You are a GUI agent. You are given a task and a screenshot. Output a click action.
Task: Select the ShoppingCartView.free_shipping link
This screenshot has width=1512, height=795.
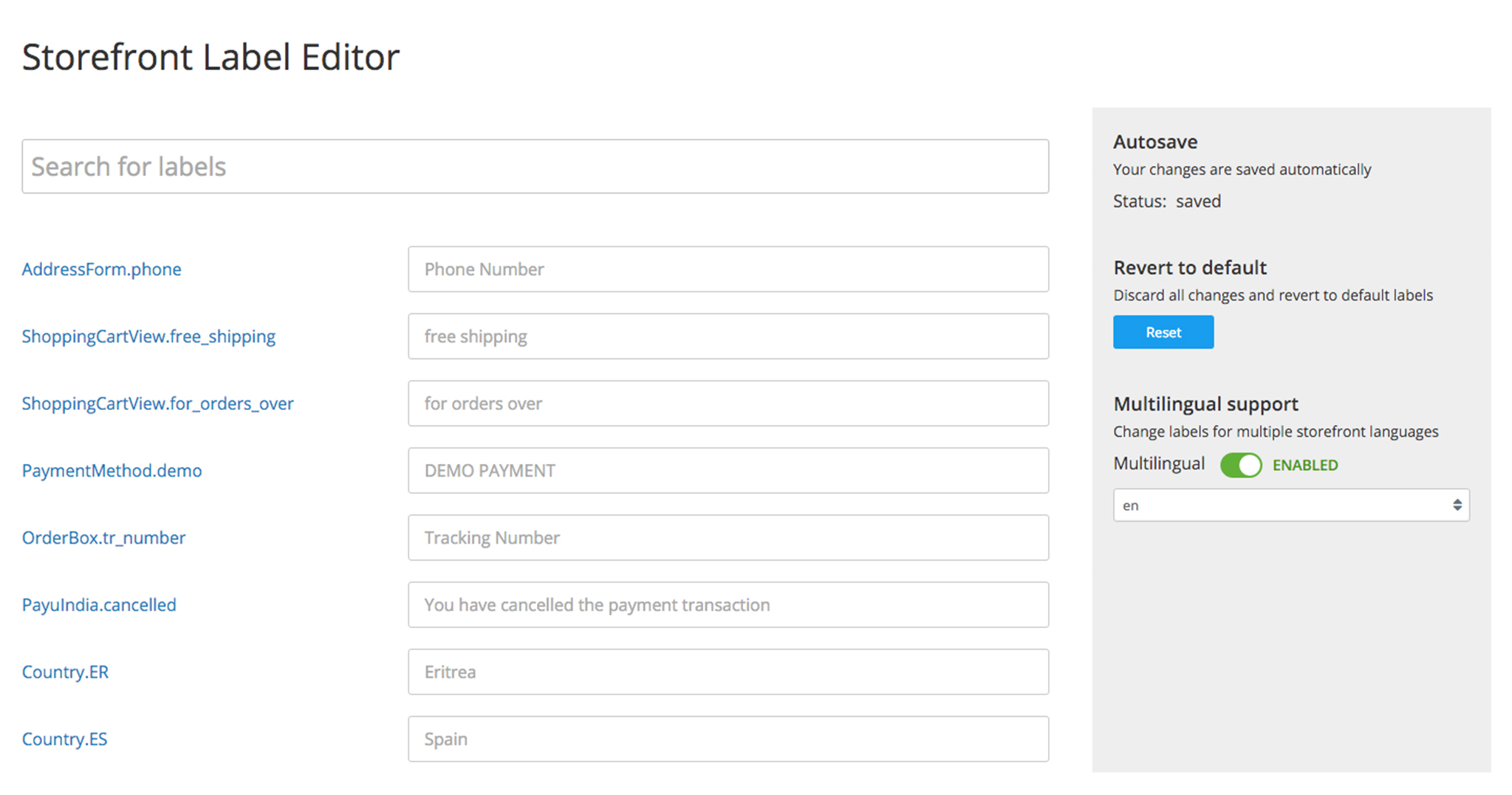(x=148, y=336)
